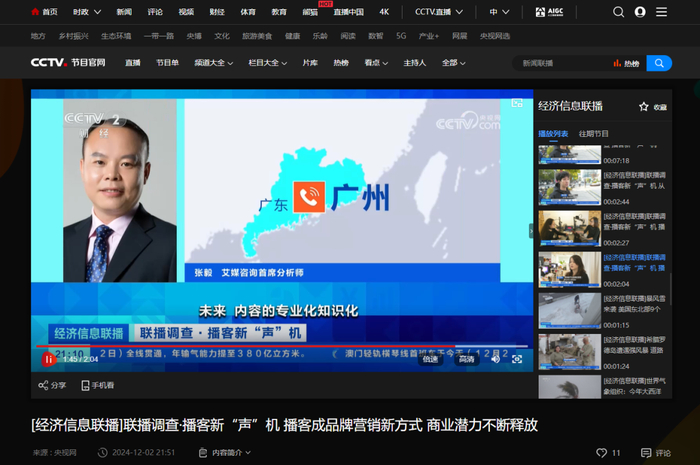The width and height of the screenshot is (700, 465).
Task: Open 直播 in program site menu
Action: point(133,63)
